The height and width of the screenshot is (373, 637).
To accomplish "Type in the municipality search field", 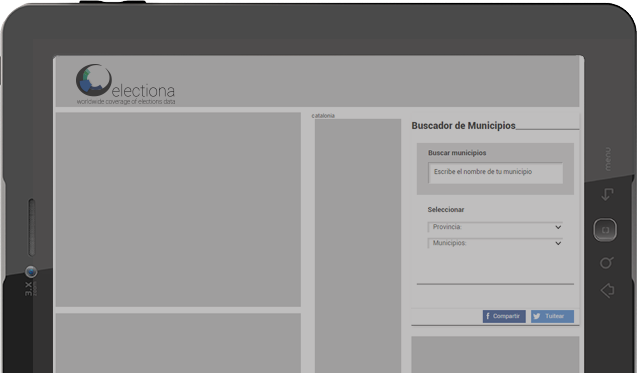I will point(495,173).
